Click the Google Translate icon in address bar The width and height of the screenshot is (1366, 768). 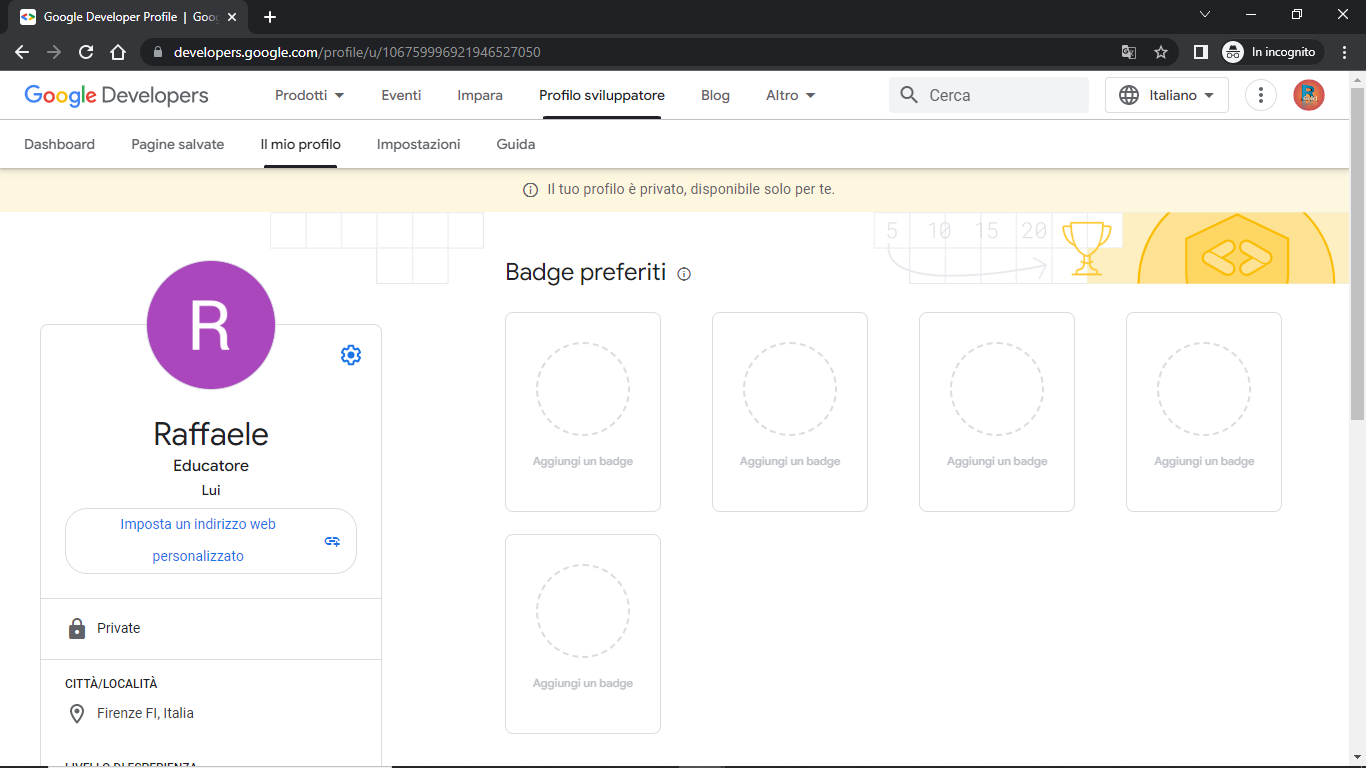click(x=1129, y=52)
